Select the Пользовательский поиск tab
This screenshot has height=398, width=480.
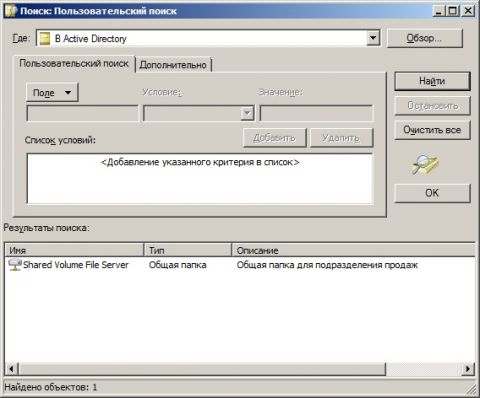(74, 63)
